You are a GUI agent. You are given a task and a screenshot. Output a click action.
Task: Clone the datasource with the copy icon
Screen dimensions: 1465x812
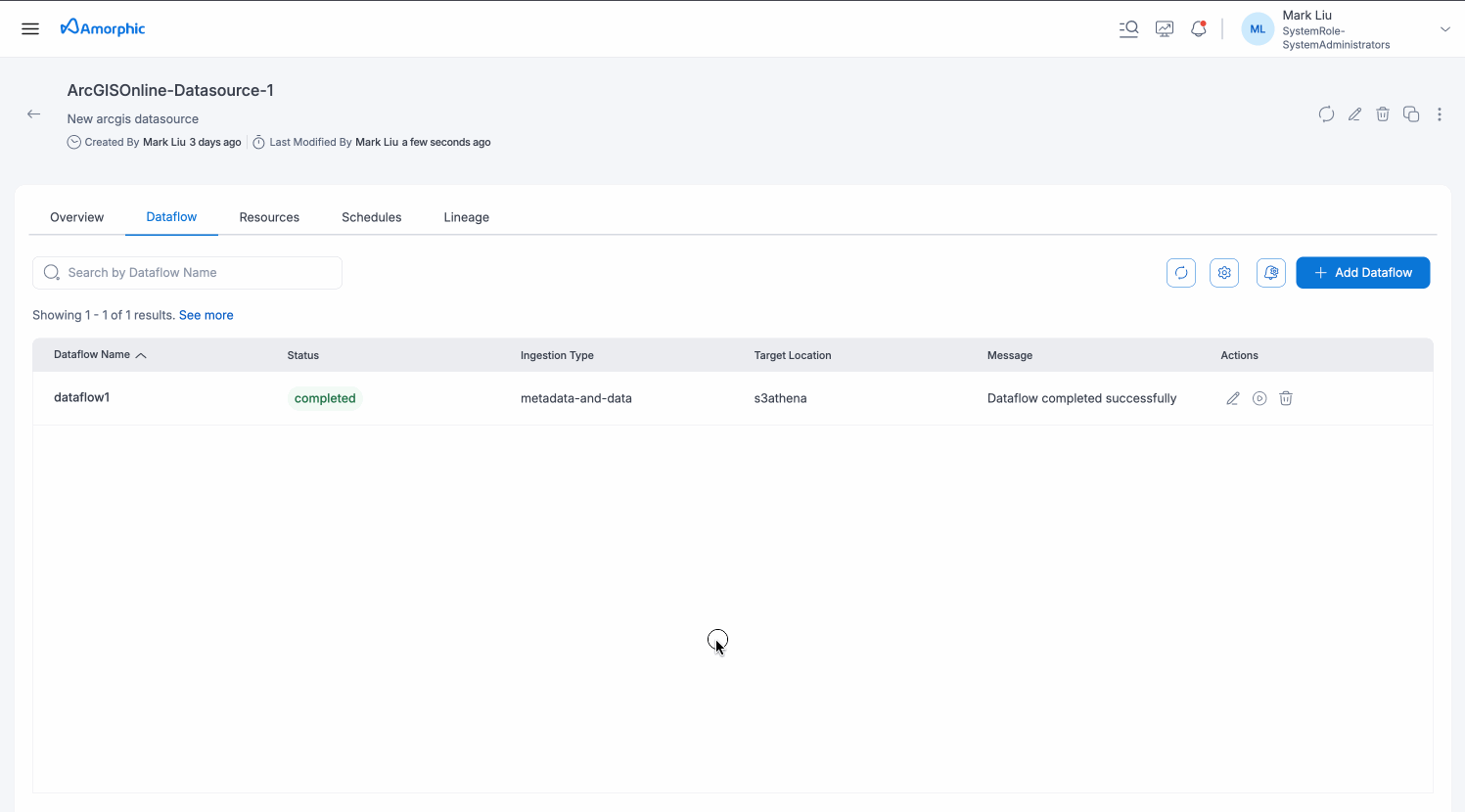1411,114
